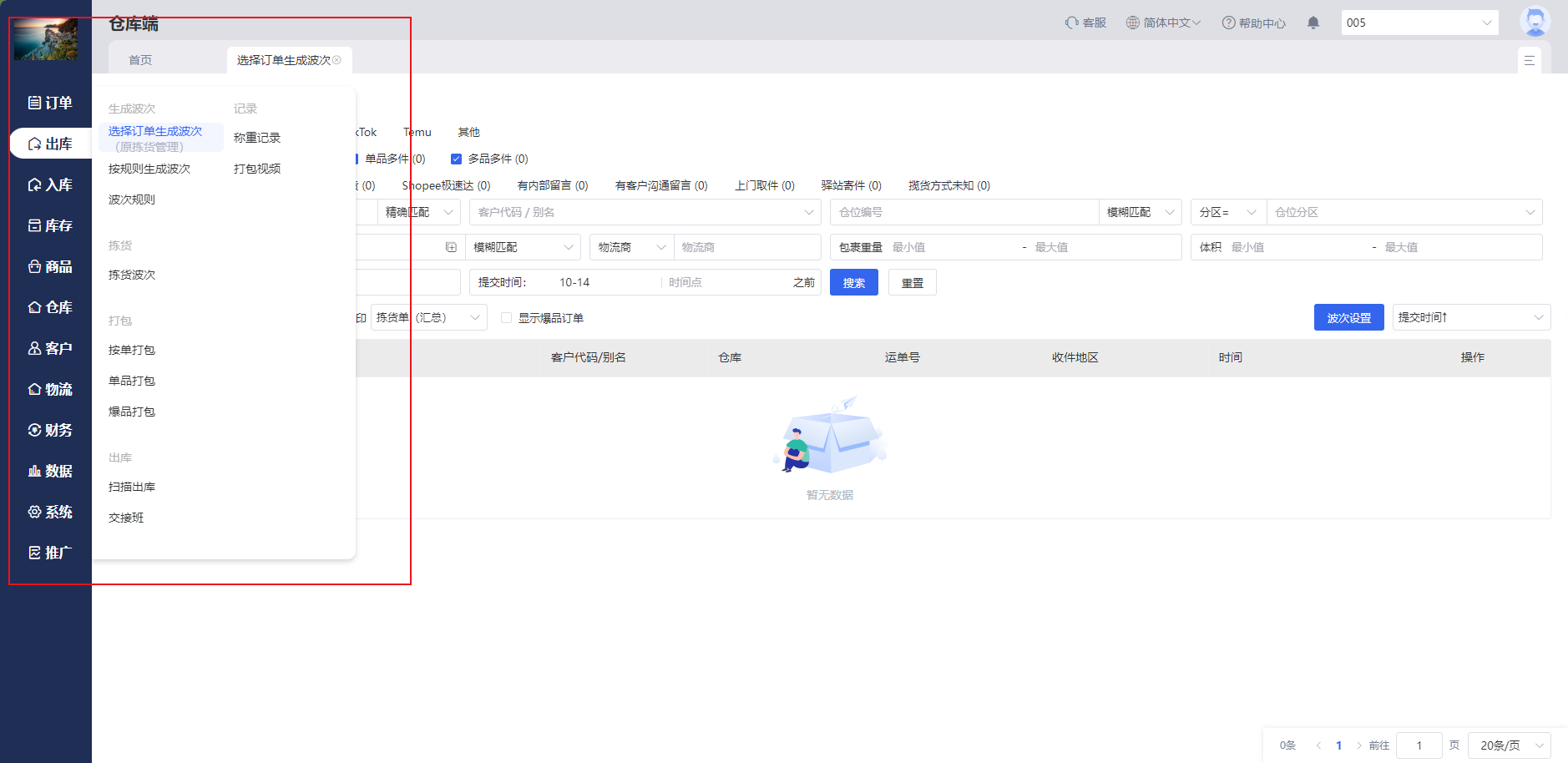Screen dimensions: 1568x763
Task: Select 扫描出库 menu item
Action: pyautogui.click(x=132, y=487)
